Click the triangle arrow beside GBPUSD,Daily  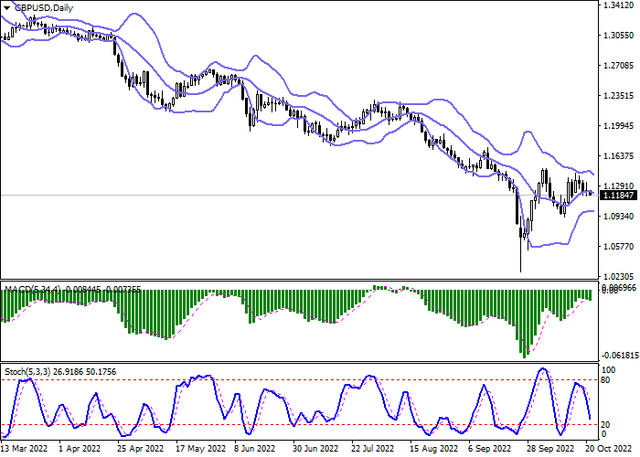pos(6,6)
